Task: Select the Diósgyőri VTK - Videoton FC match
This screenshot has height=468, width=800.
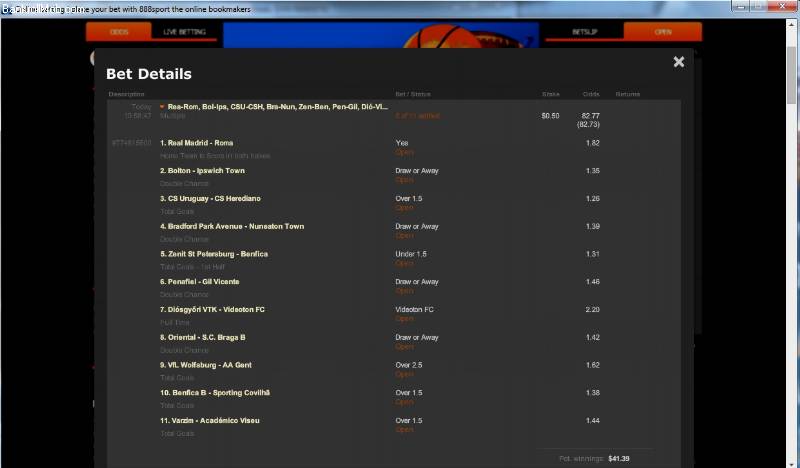Action: point(212,309)
